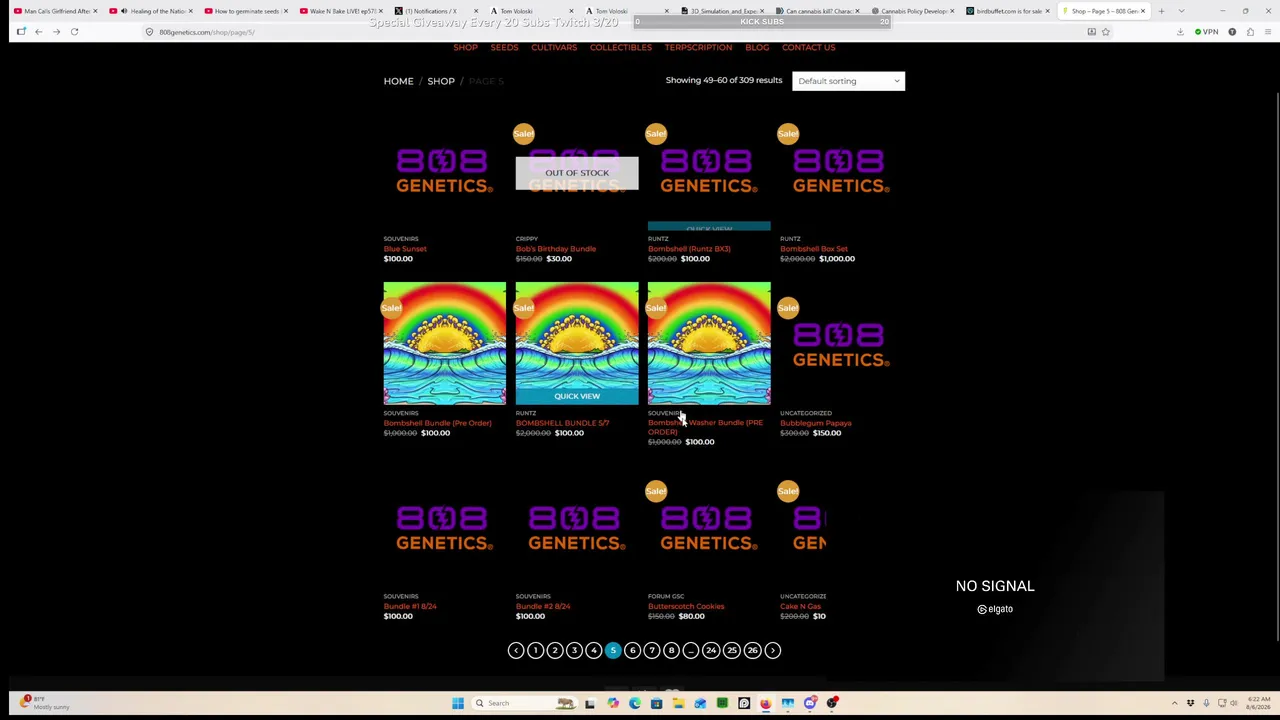Screen dimensions: 1280x720
Task: Click the Bubblegum Papaya product thumbnail
Action: (x=841, y=344)
